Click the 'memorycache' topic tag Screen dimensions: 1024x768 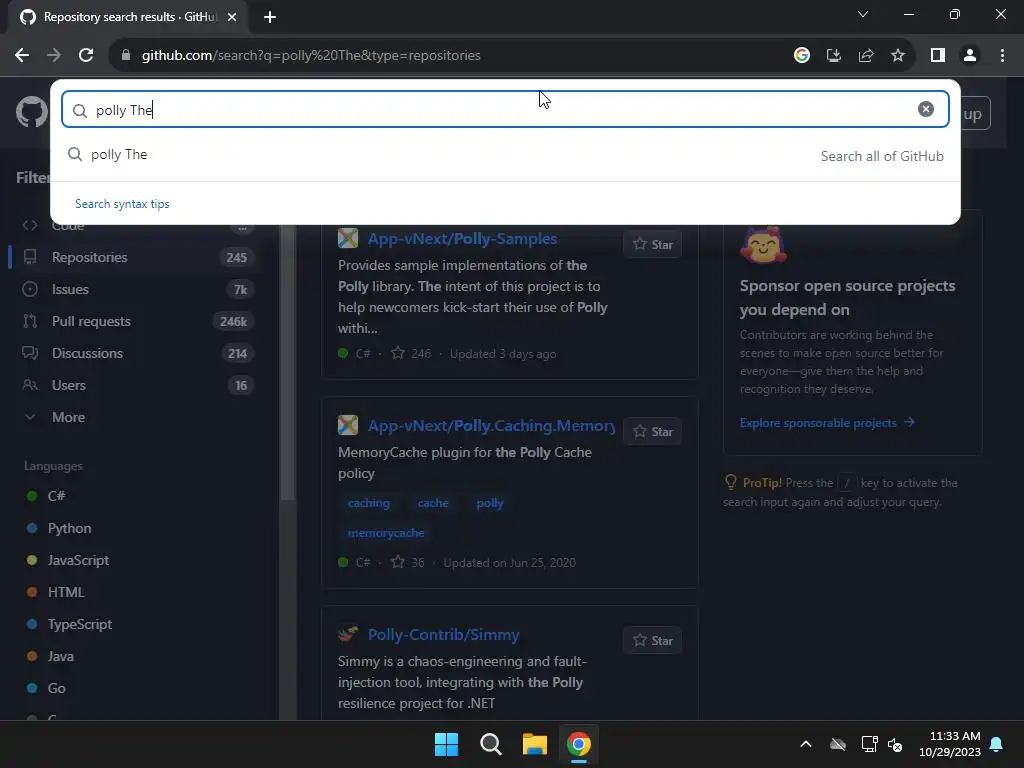(x=386, y=534)
